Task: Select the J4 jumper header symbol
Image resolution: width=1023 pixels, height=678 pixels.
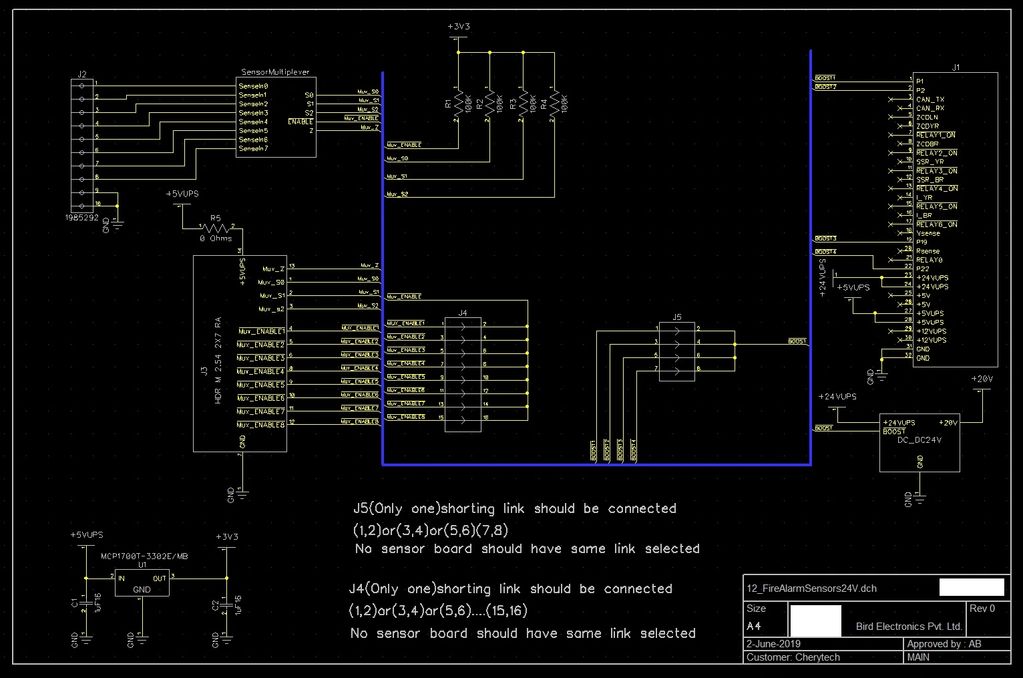Action: pyautogui.click(x=463, y=374)
